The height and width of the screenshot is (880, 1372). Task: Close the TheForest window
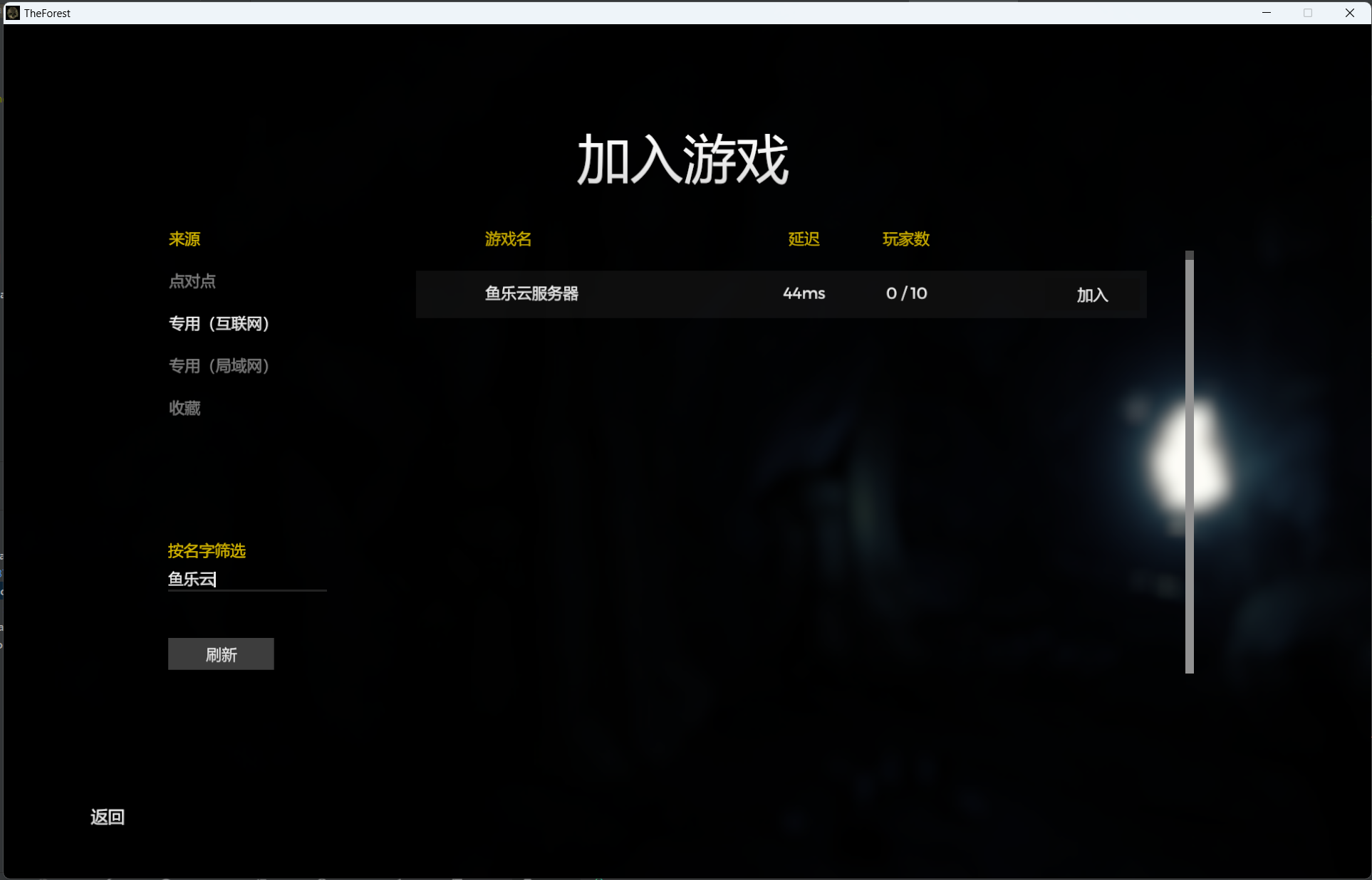[1349, 13]
